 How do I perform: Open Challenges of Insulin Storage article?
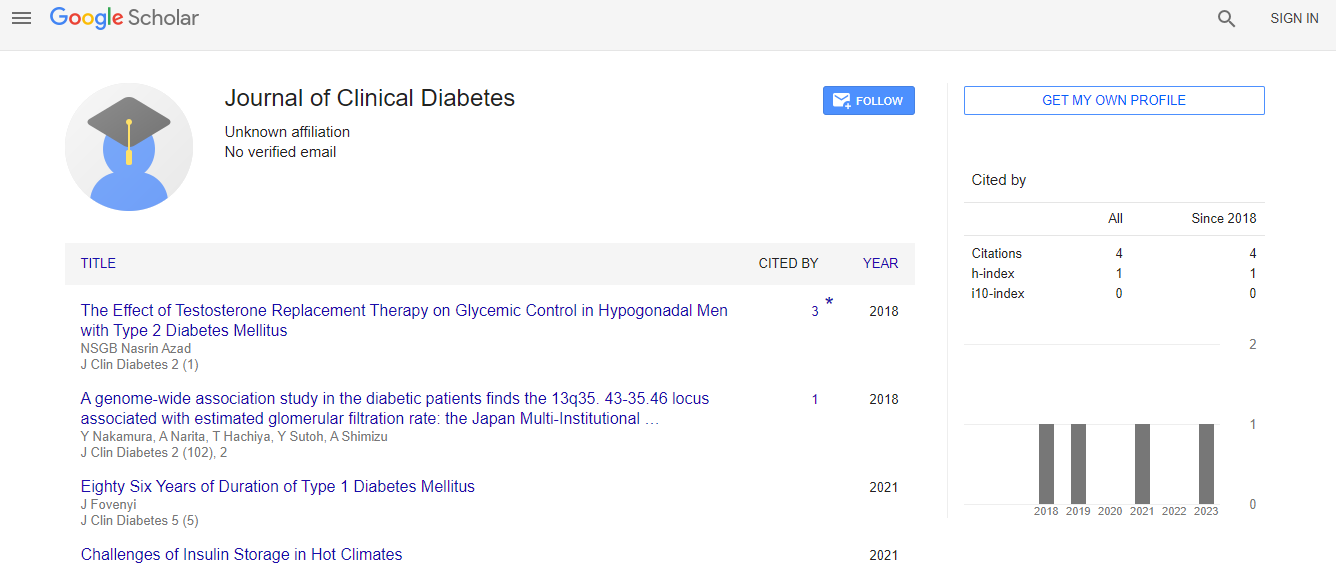point(241,554)
